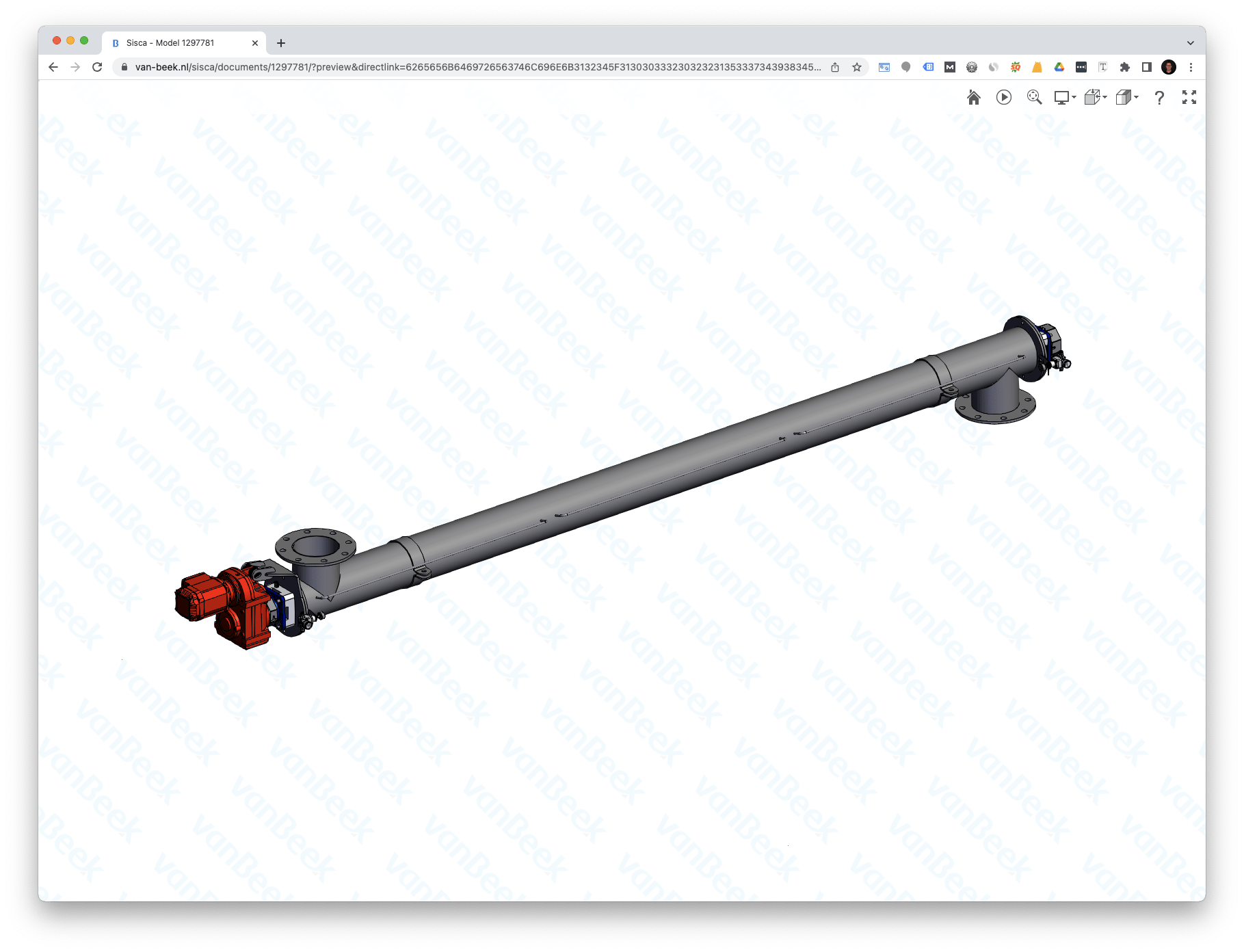This screenshot has height=952, width=1244.
Task: Toggle the Chrome side panel
Action: coord(1147,67)
